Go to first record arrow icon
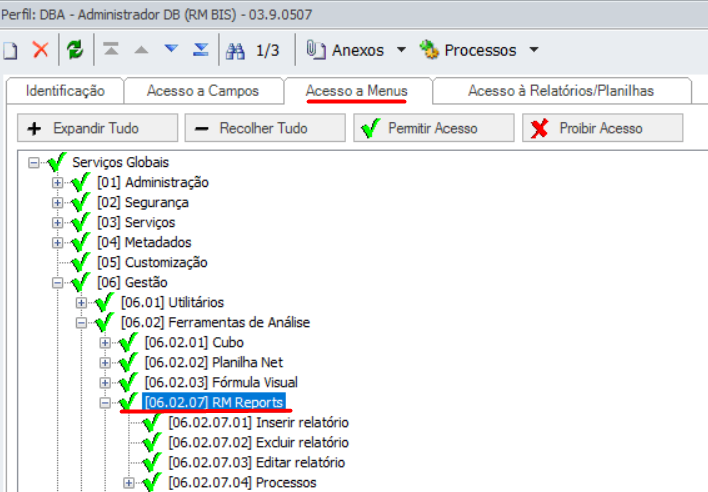Screen dimensions: 708x492 (x=111, y=49)
